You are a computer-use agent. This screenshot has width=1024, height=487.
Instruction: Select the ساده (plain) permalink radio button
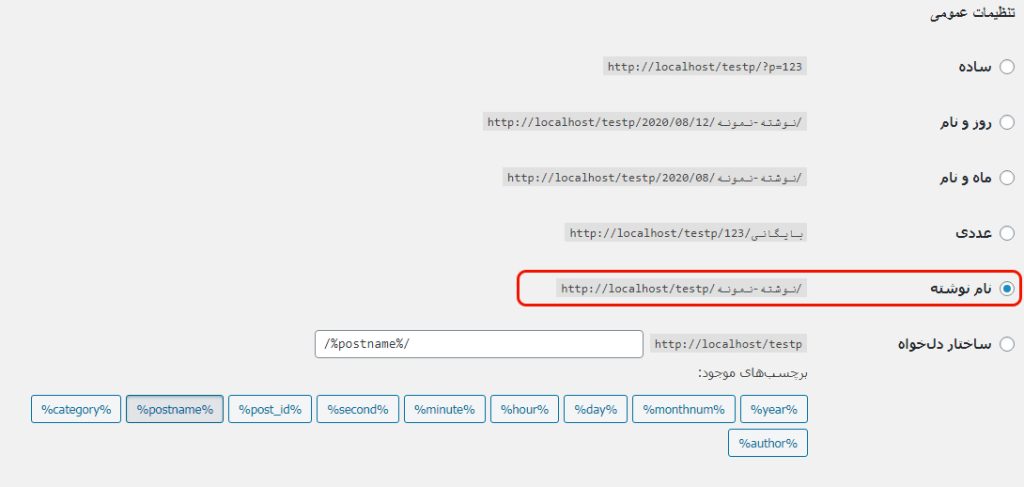coord(1006,67)
